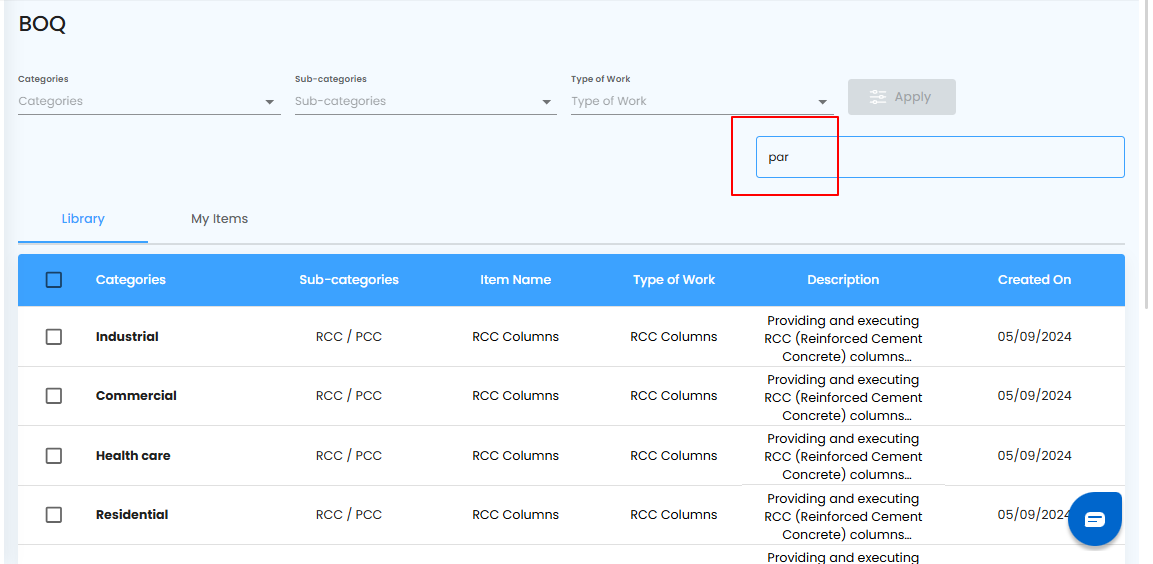Open the Industrial category row

[x=127, y=337]
